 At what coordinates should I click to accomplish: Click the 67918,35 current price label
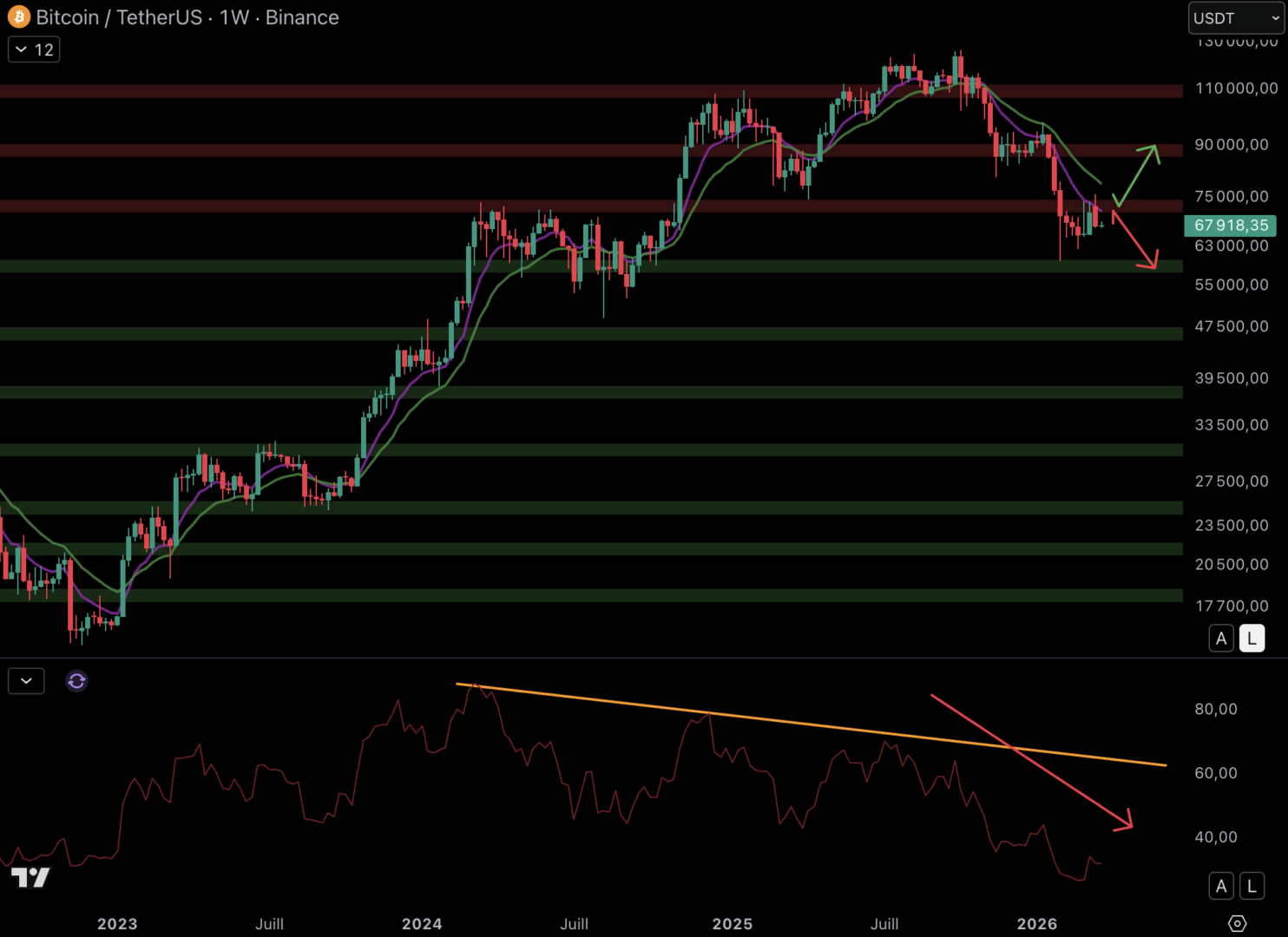click(x=1229, y=225)
